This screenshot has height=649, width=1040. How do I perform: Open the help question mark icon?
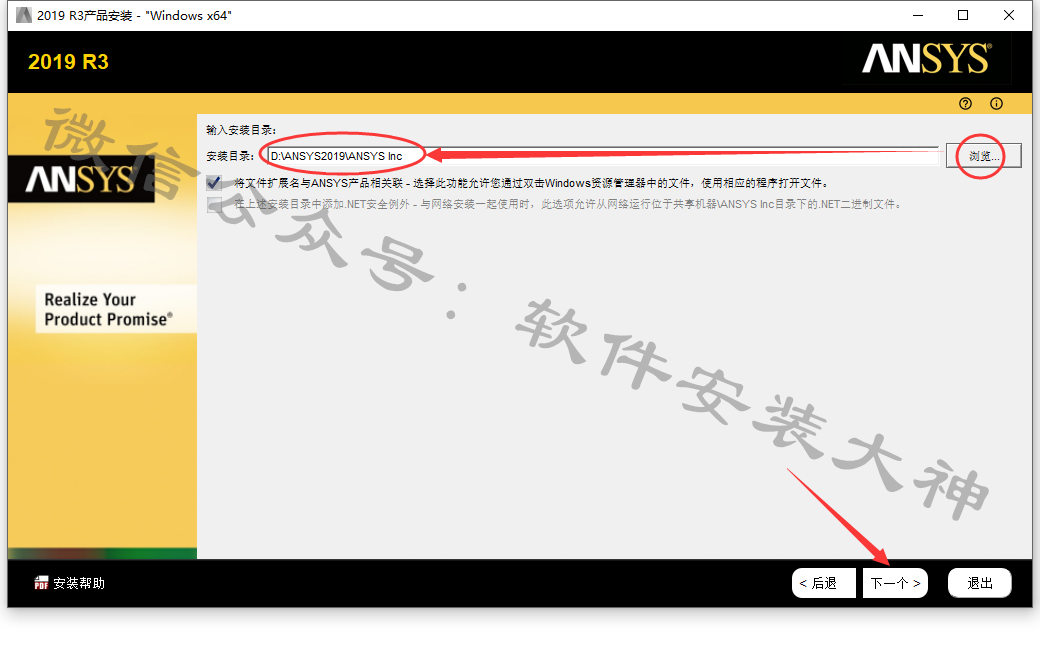[965, 104]
